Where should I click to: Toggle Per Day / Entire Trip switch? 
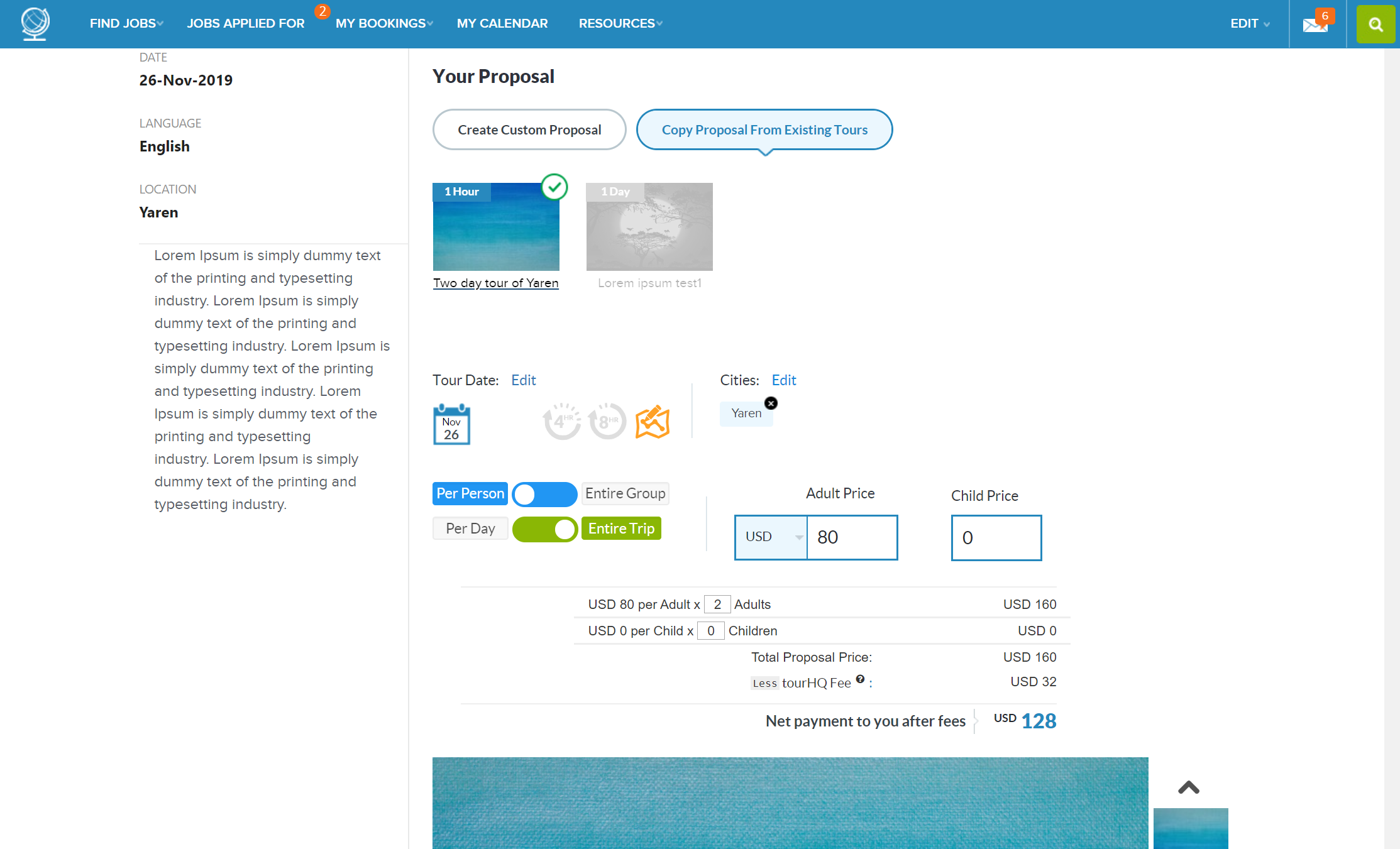(544, 529)
